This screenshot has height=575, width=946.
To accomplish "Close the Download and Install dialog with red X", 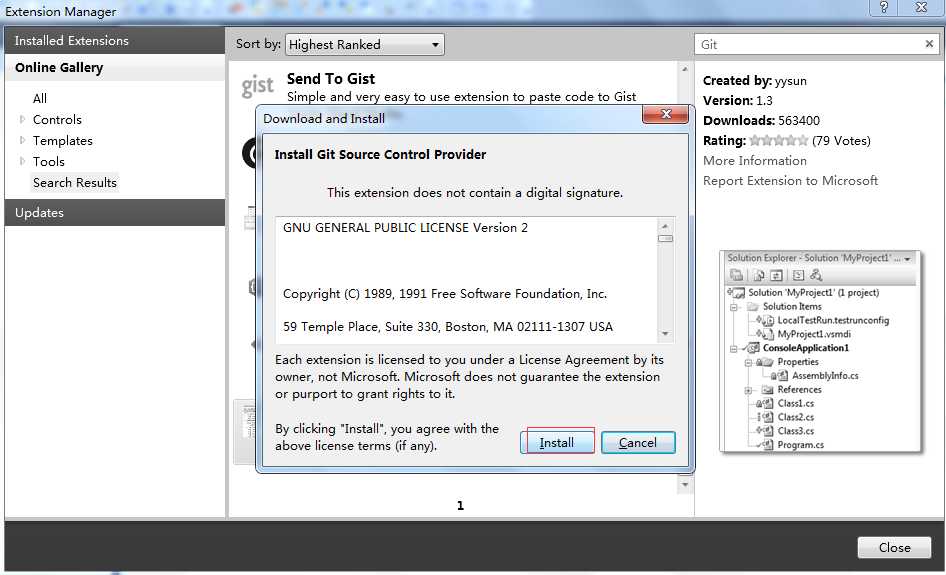I will point(665,113).
